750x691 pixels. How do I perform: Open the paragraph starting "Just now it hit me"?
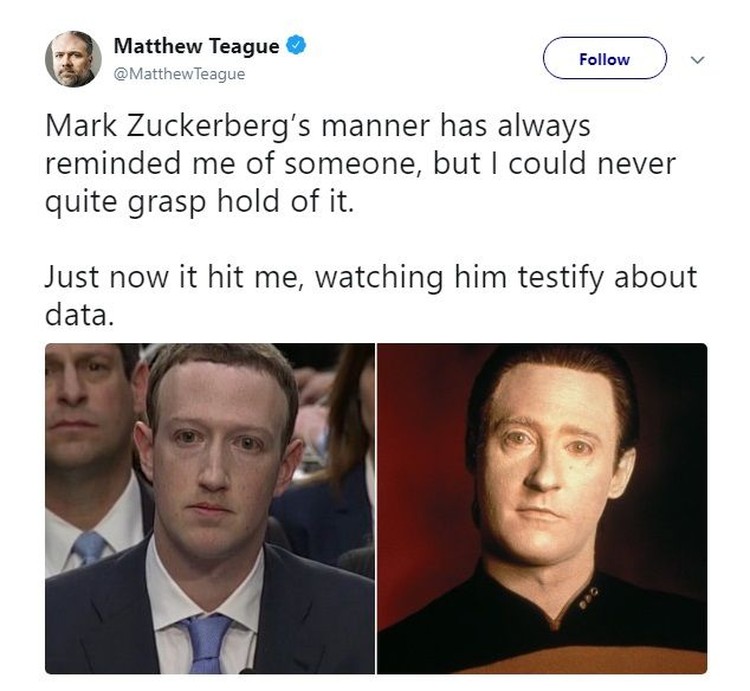pos(371,296)
